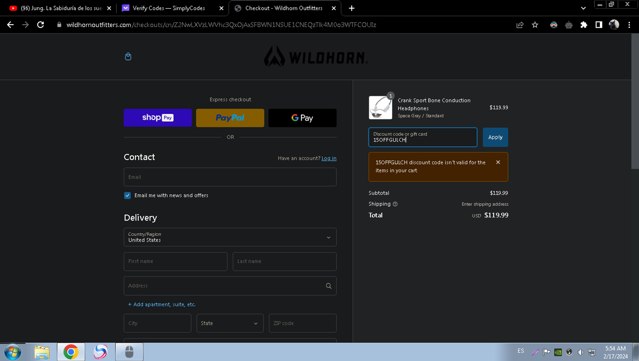Click the browser URL address bar
The width and height of the screenshot is (639, 361).
pos(221,25)
